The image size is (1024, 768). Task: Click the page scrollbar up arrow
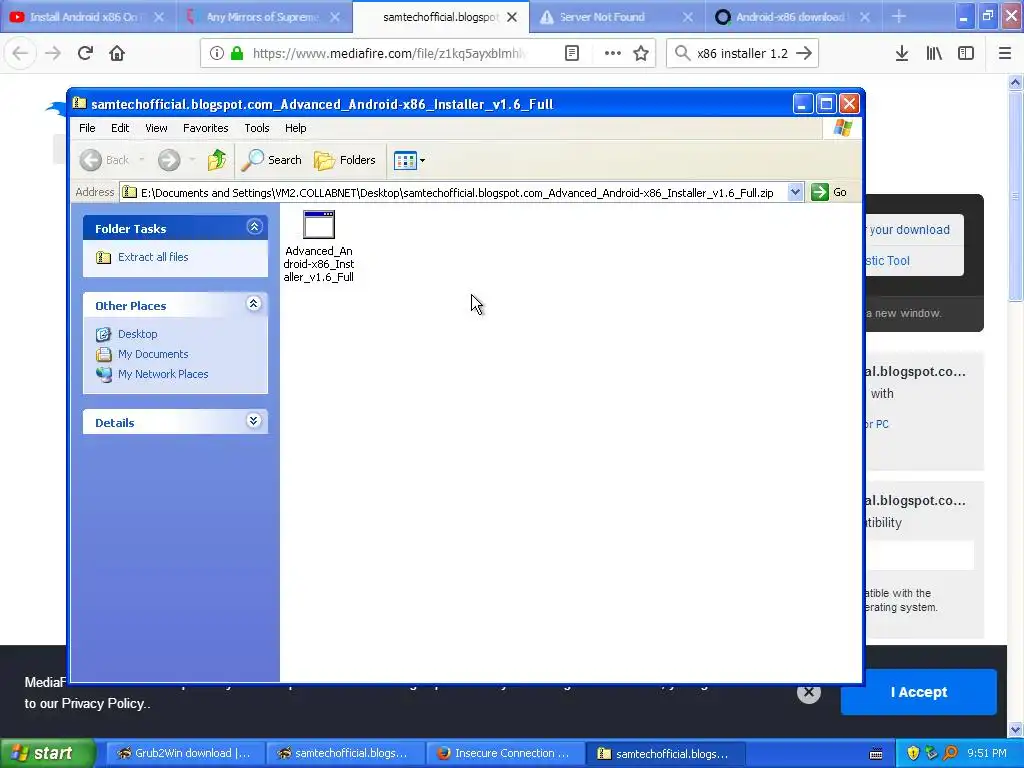1015,82
